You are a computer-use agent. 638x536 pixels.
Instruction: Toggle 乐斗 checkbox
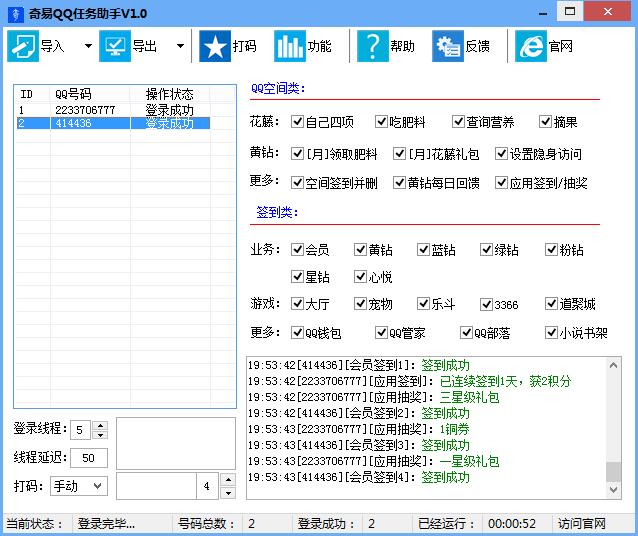424,304
